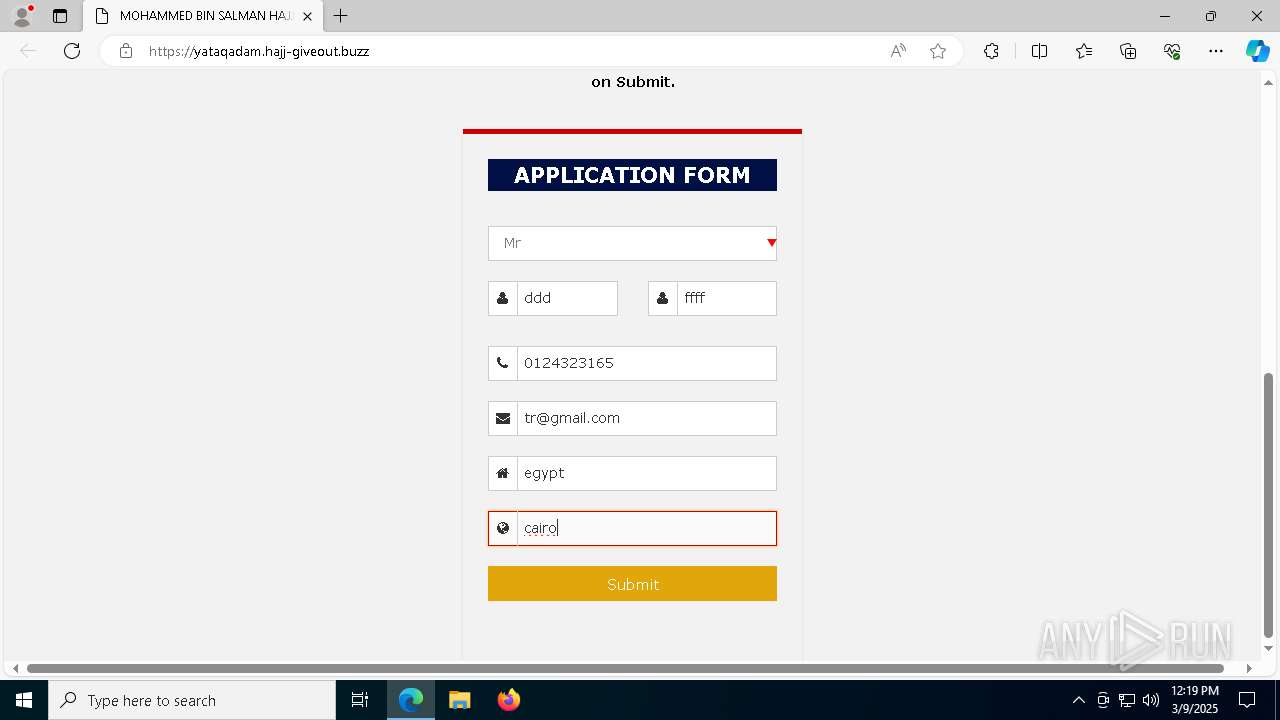Viewport: 1280px width, 720px height.
Task: Click the first name field with ddd
Action: 567,298
